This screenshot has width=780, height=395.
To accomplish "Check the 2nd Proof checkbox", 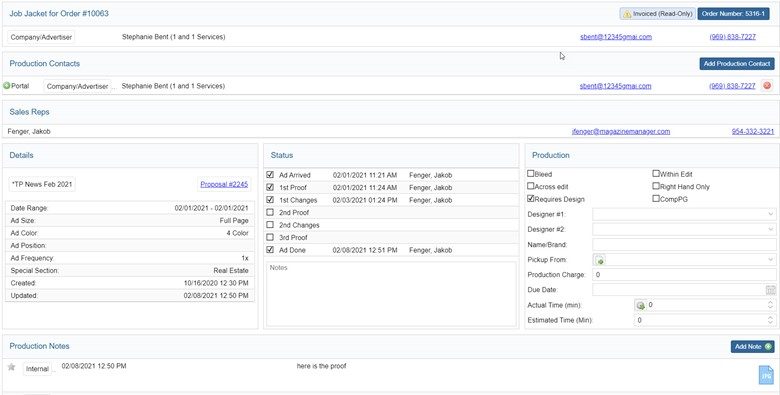I will click(270, 212).
